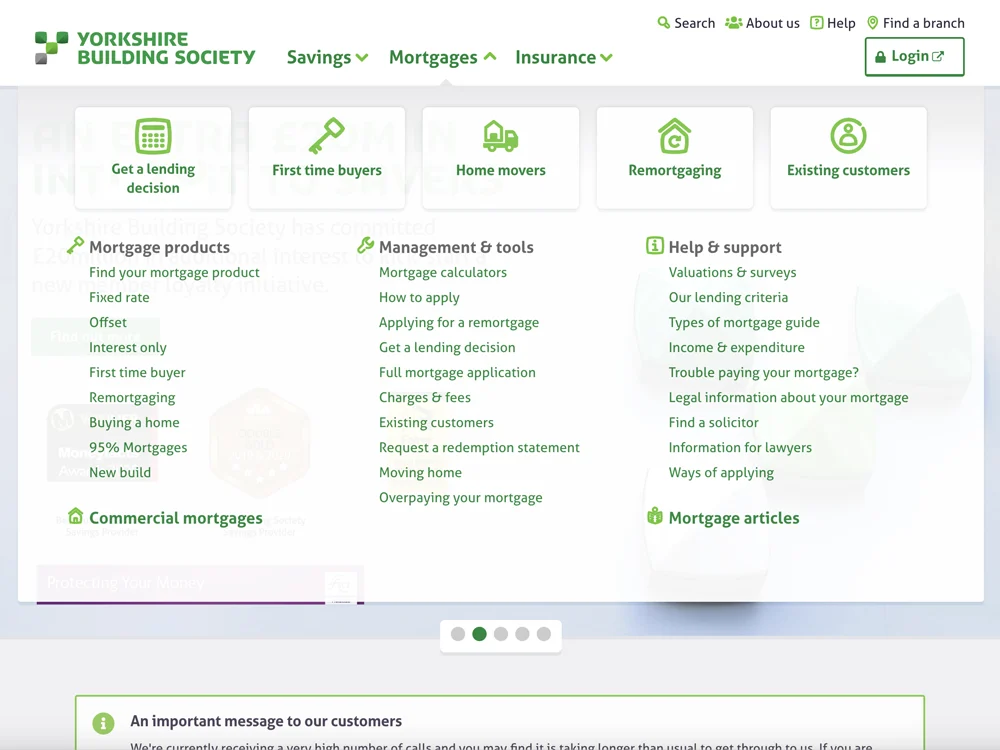
Task: Click the info icon in important message box
Action: pos(103,723)
